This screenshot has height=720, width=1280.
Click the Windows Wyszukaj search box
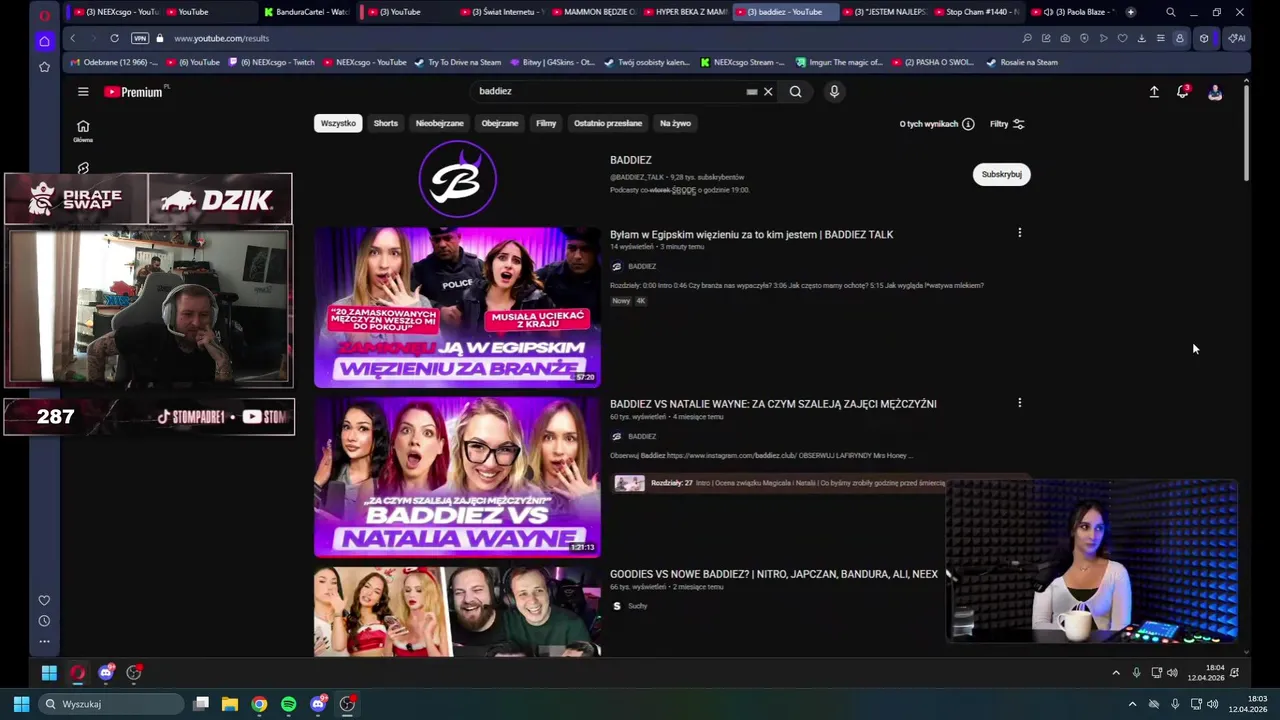coord(112,704)
